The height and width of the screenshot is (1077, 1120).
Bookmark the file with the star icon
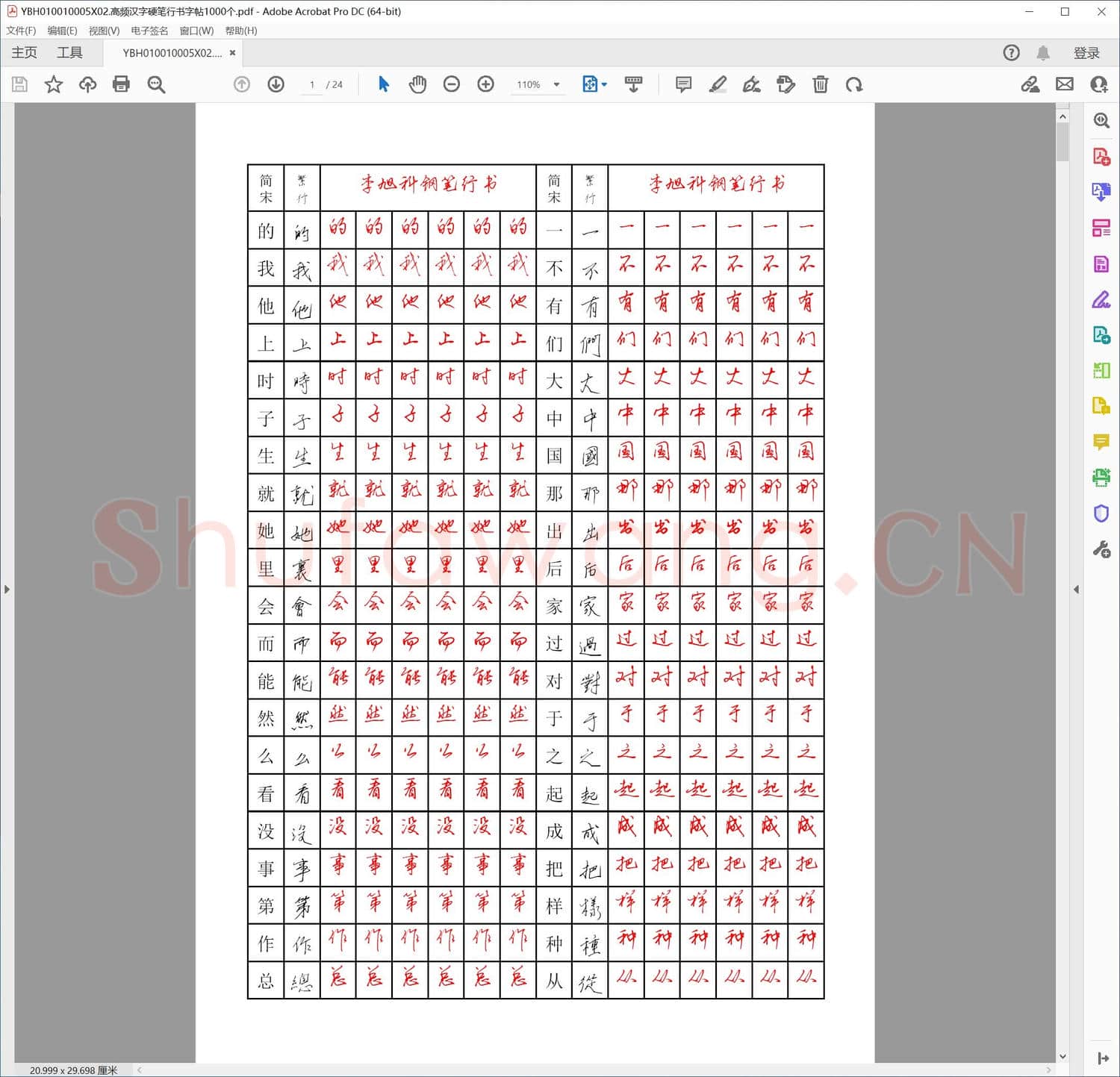point(53,84)
